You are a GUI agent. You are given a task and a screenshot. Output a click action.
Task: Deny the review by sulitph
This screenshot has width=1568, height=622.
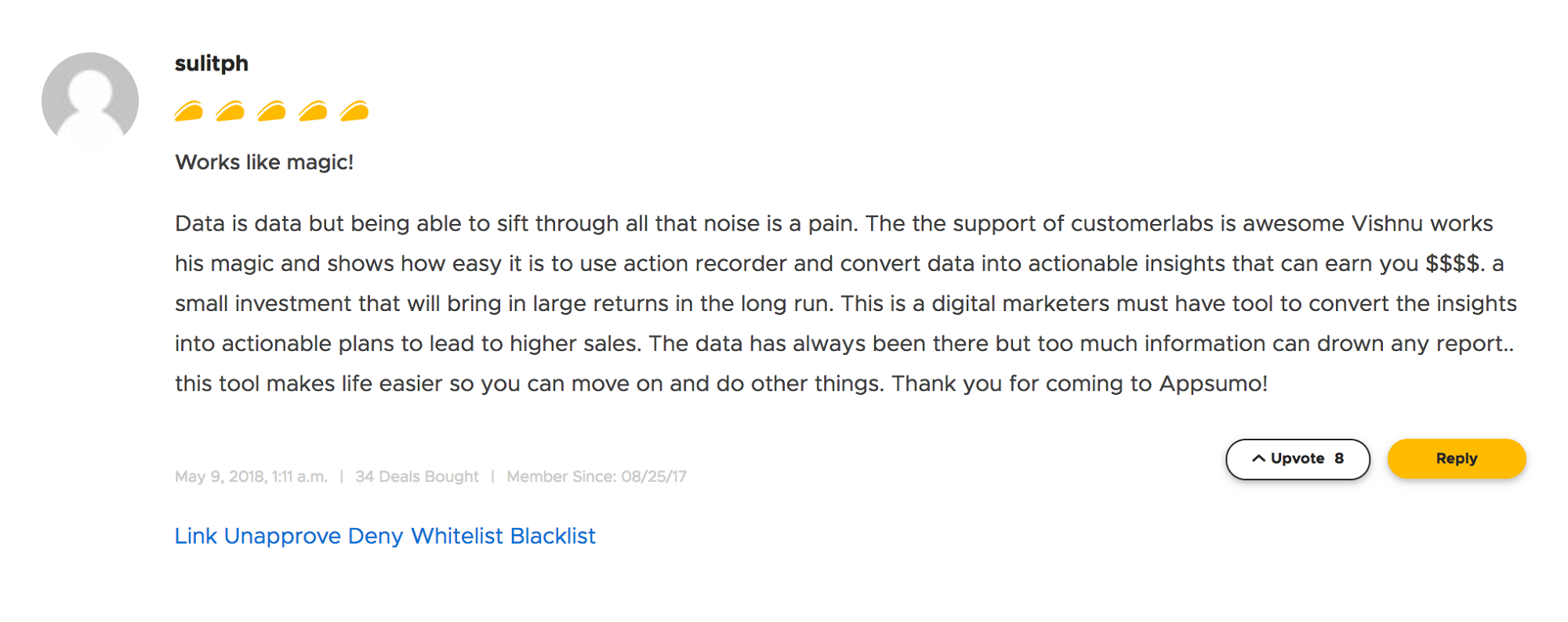tap(375, 536)
